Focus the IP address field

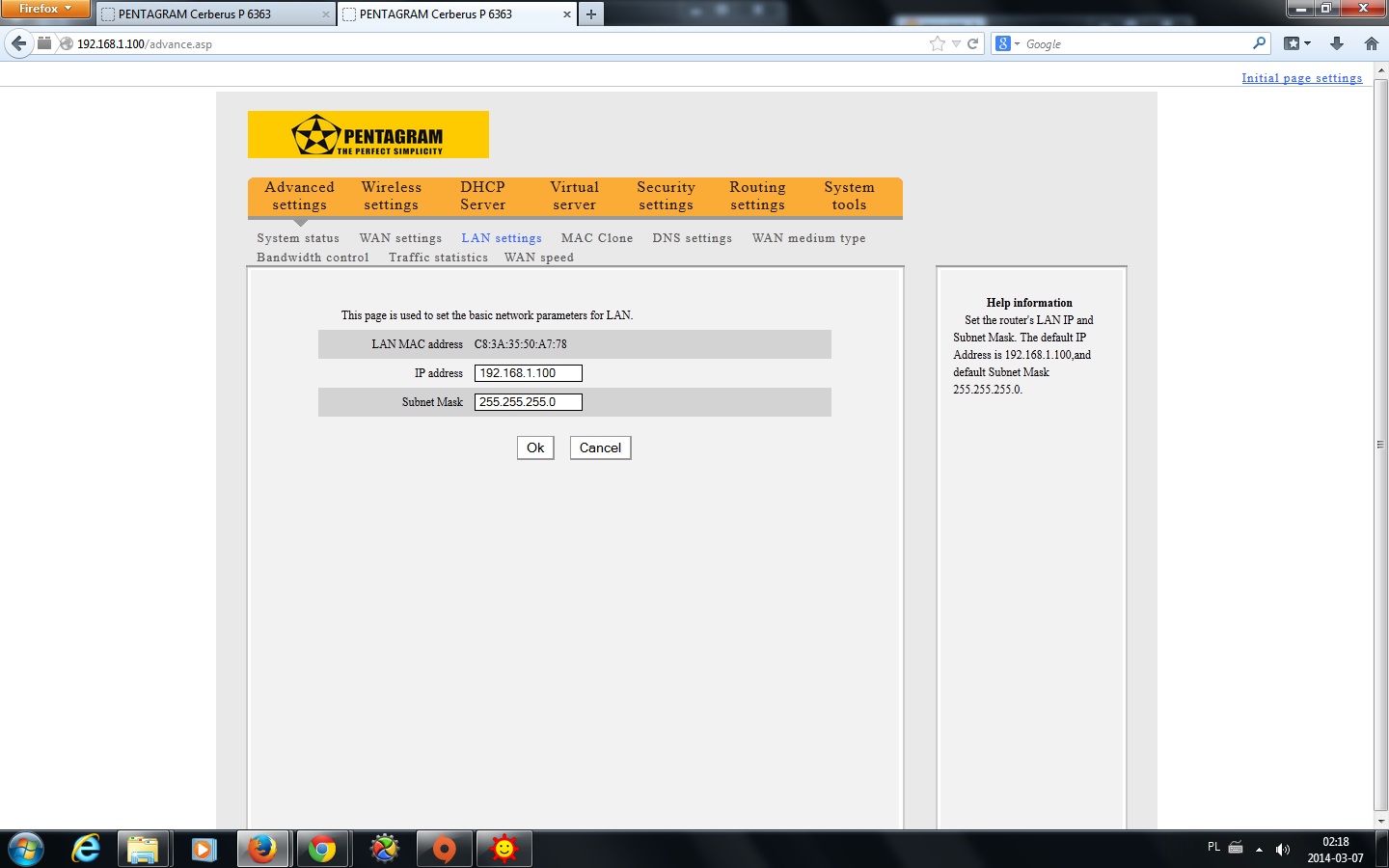pyautogui.click(x=529, y=373)
